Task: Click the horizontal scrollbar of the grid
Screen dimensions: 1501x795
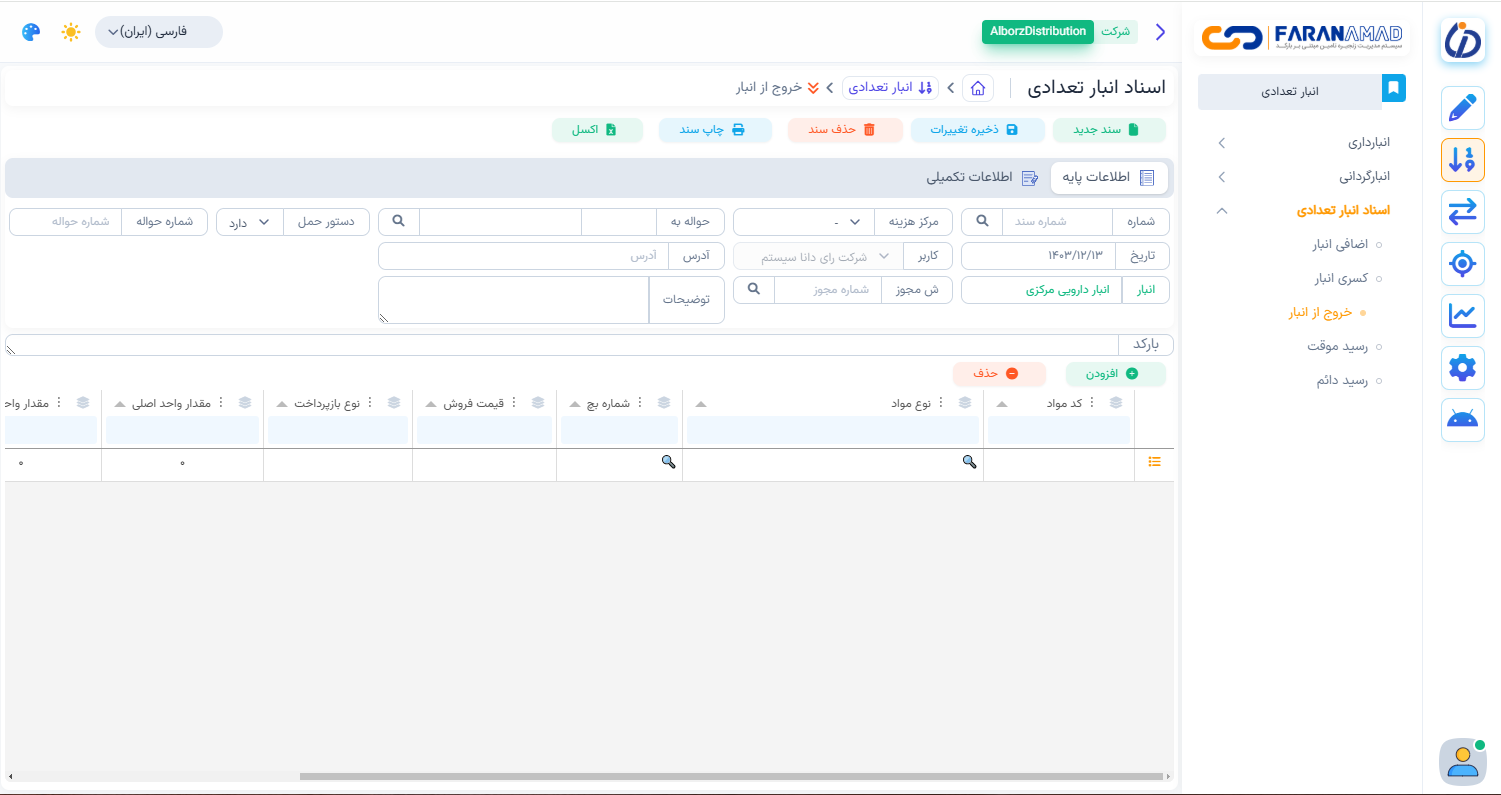Action: tap(732, 777)
